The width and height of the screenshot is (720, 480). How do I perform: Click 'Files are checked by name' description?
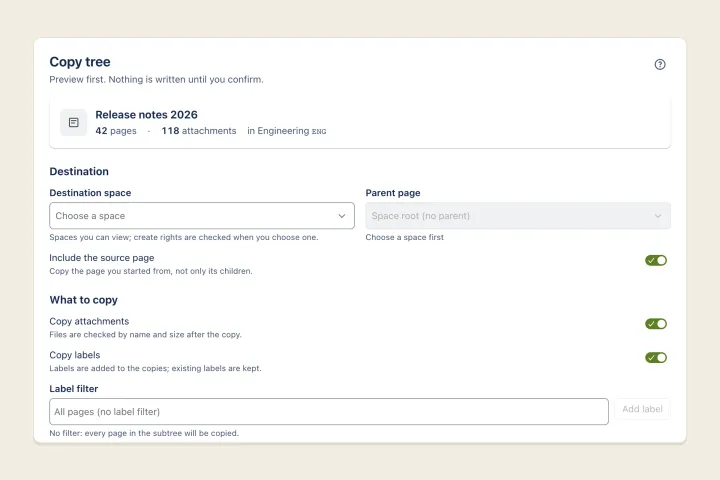145,335
